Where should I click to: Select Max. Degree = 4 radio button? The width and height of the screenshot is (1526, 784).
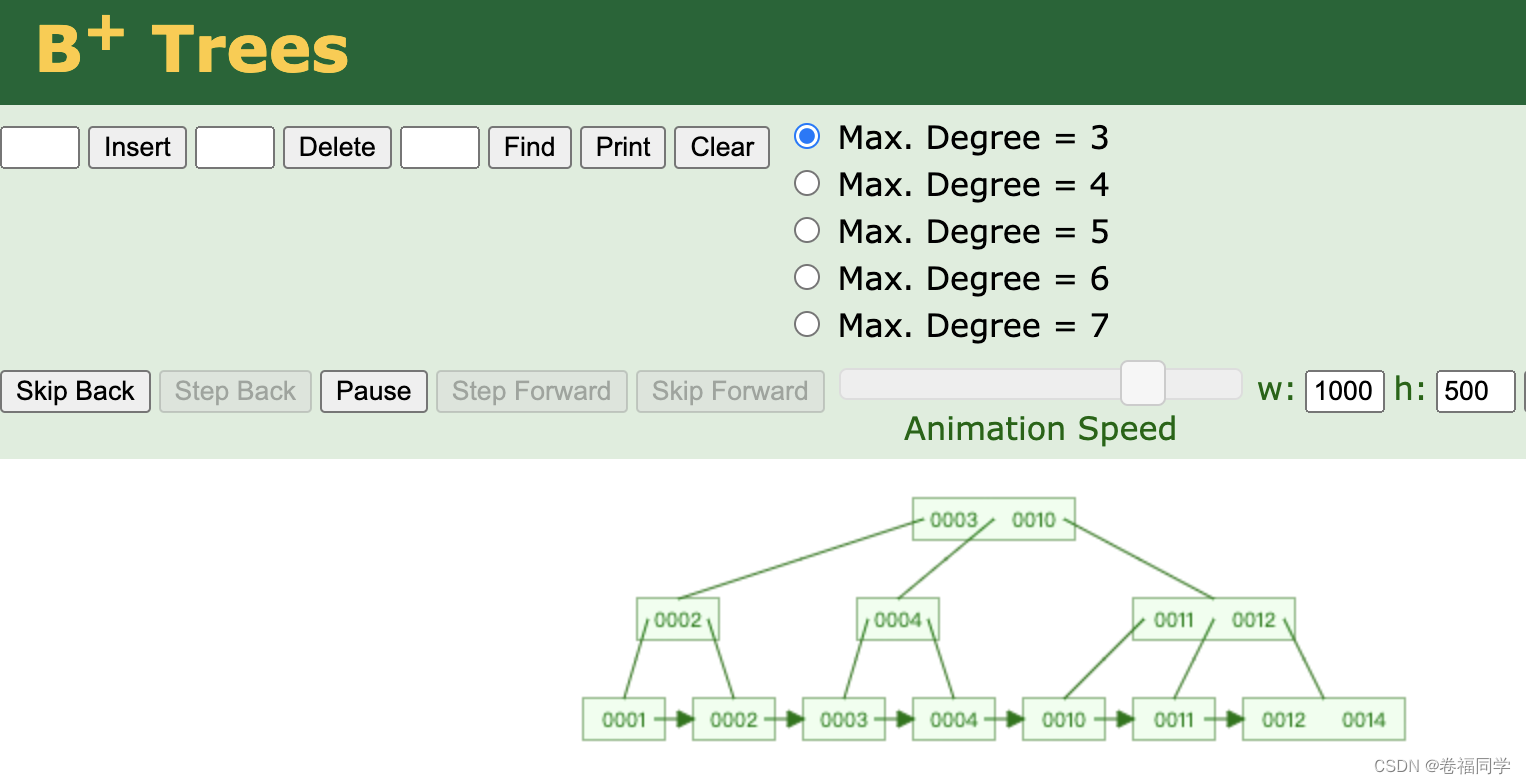807,183
